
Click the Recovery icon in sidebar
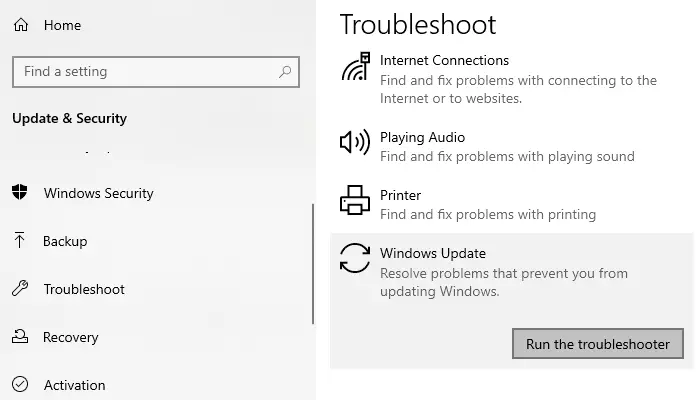[x=20, y=337]
